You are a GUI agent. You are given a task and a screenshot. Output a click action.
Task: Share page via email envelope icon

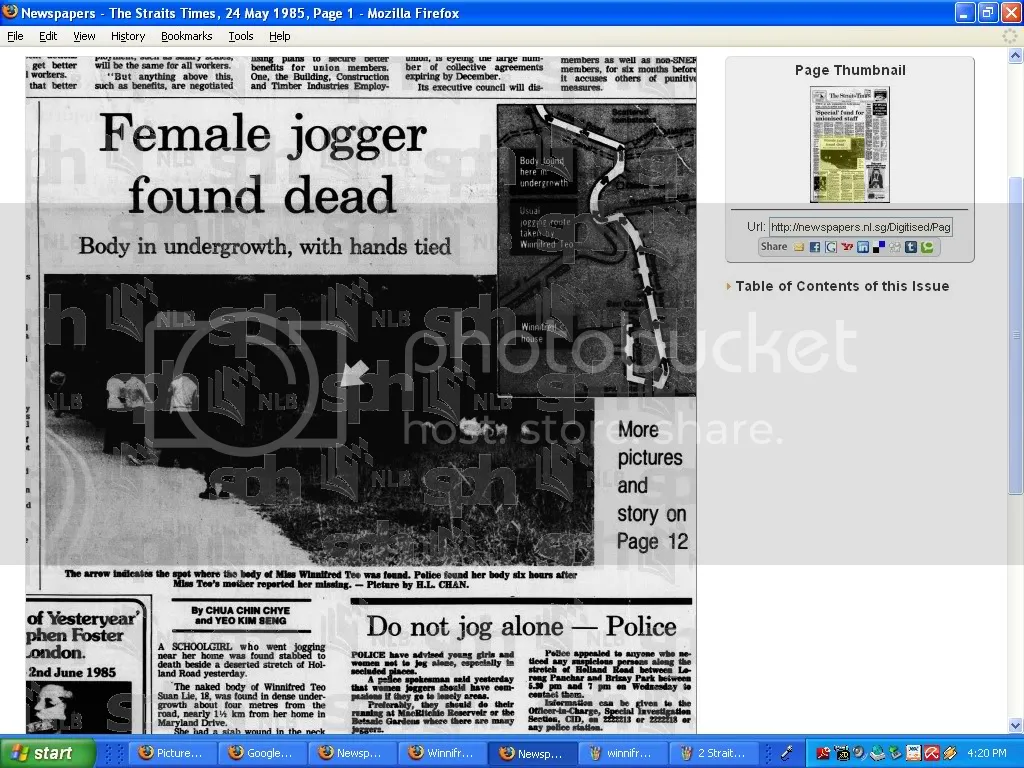(x=798, y=247)
